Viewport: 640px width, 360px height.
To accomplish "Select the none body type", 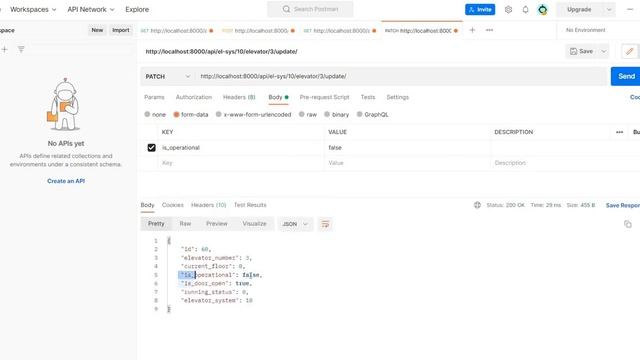I will (147, 114).
